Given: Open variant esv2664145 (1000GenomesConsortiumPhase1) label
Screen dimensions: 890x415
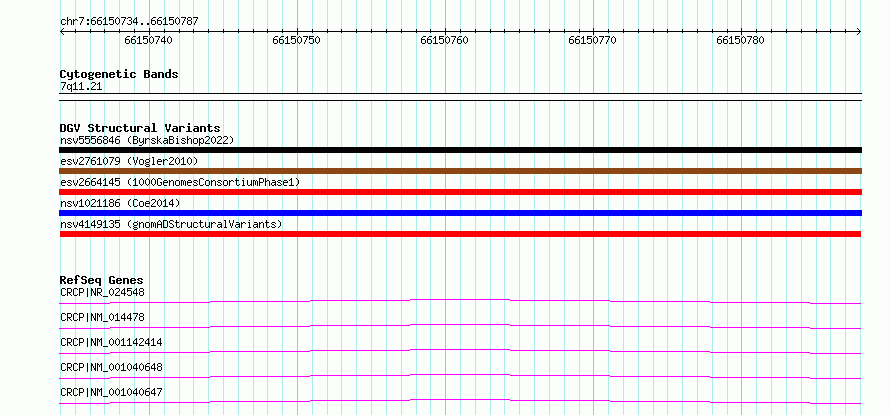Looking at the screenshot, I should coord(180,182).
